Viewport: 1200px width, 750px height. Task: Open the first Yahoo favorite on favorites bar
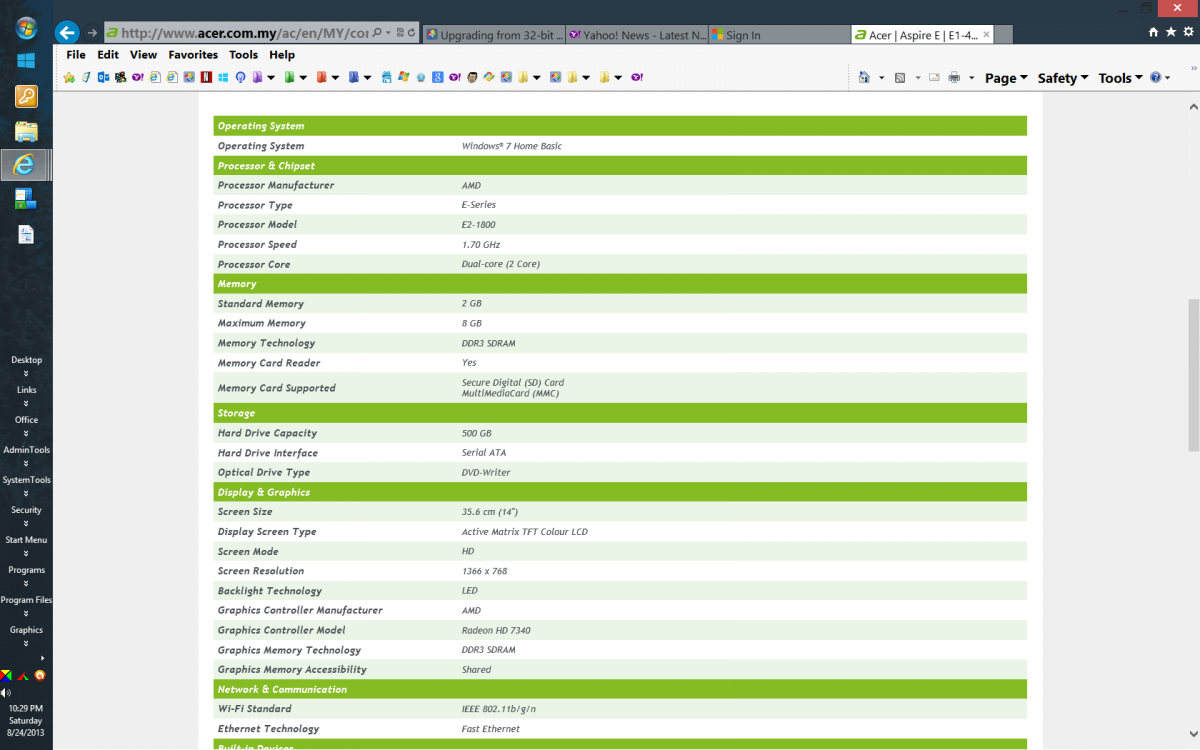[137, 77]
